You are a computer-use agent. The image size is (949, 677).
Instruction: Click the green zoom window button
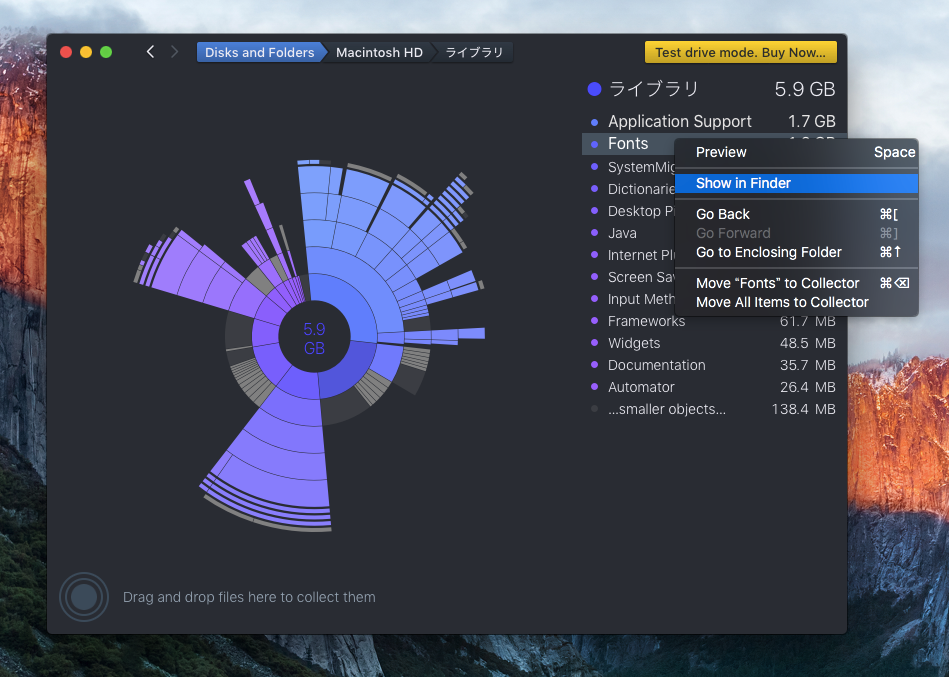[106, 52]
